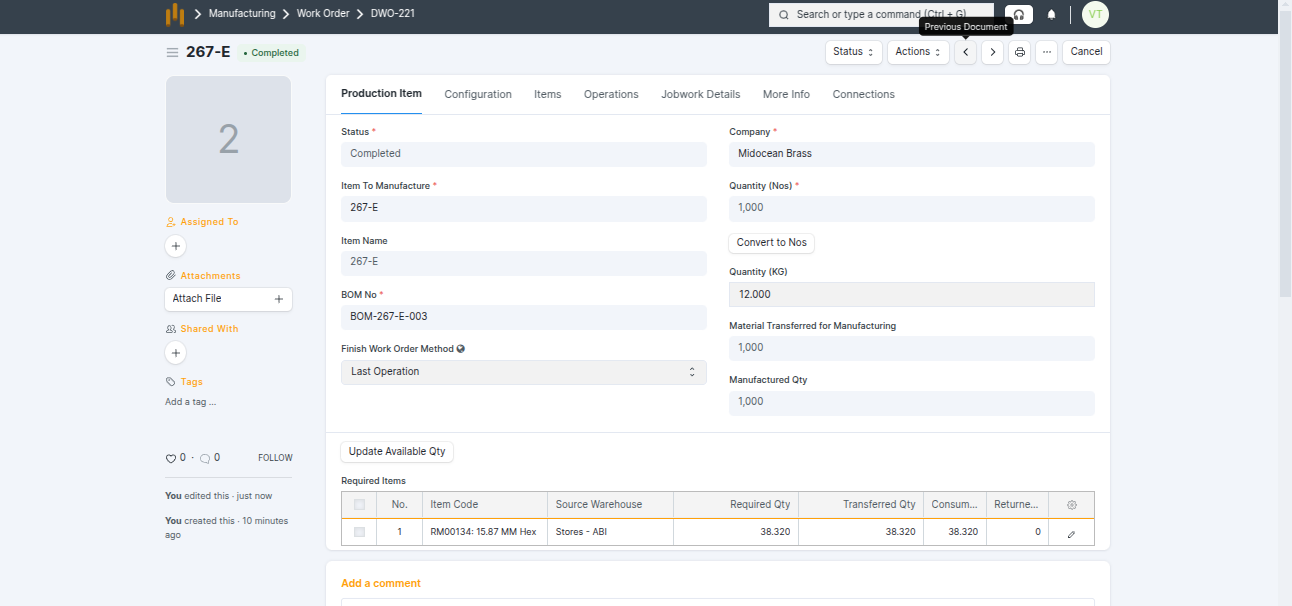Click the headset help icon

[x=1018, y=15]
